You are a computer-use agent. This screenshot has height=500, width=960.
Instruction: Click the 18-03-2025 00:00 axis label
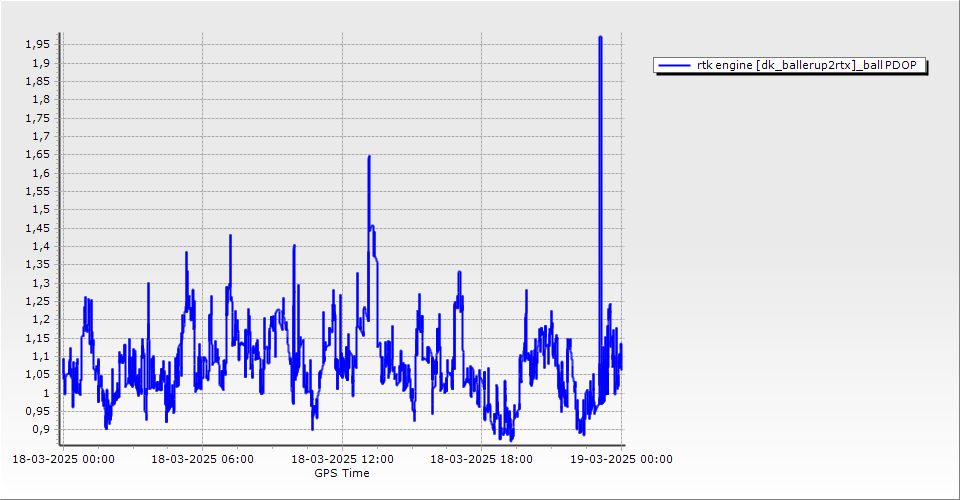point(63,459)
